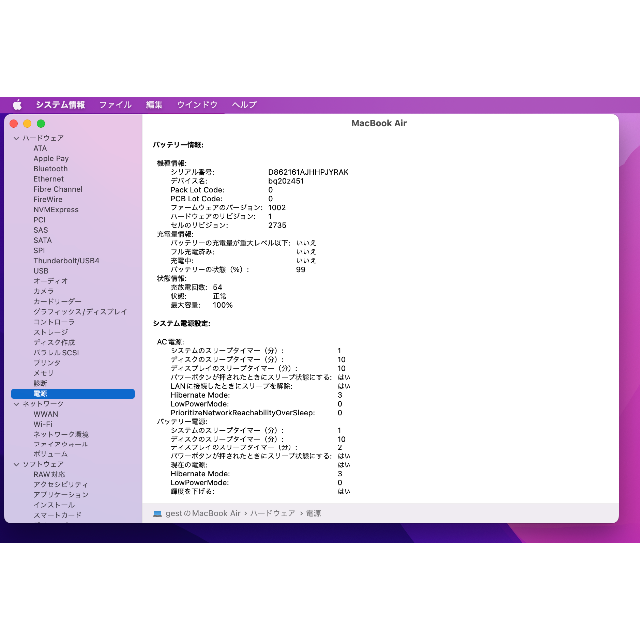Select オーディオ in the sidebar
Screen dimensions: 640x640
(x=51, y=281)
